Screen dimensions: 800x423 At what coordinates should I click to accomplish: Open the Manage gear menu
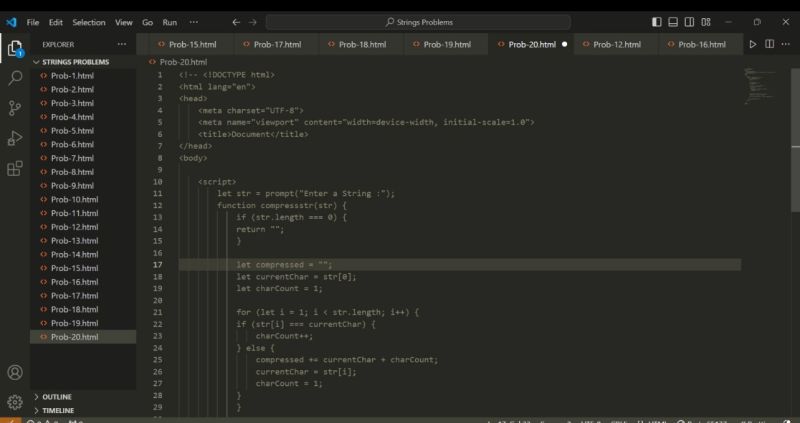click(x=15, y=402)
